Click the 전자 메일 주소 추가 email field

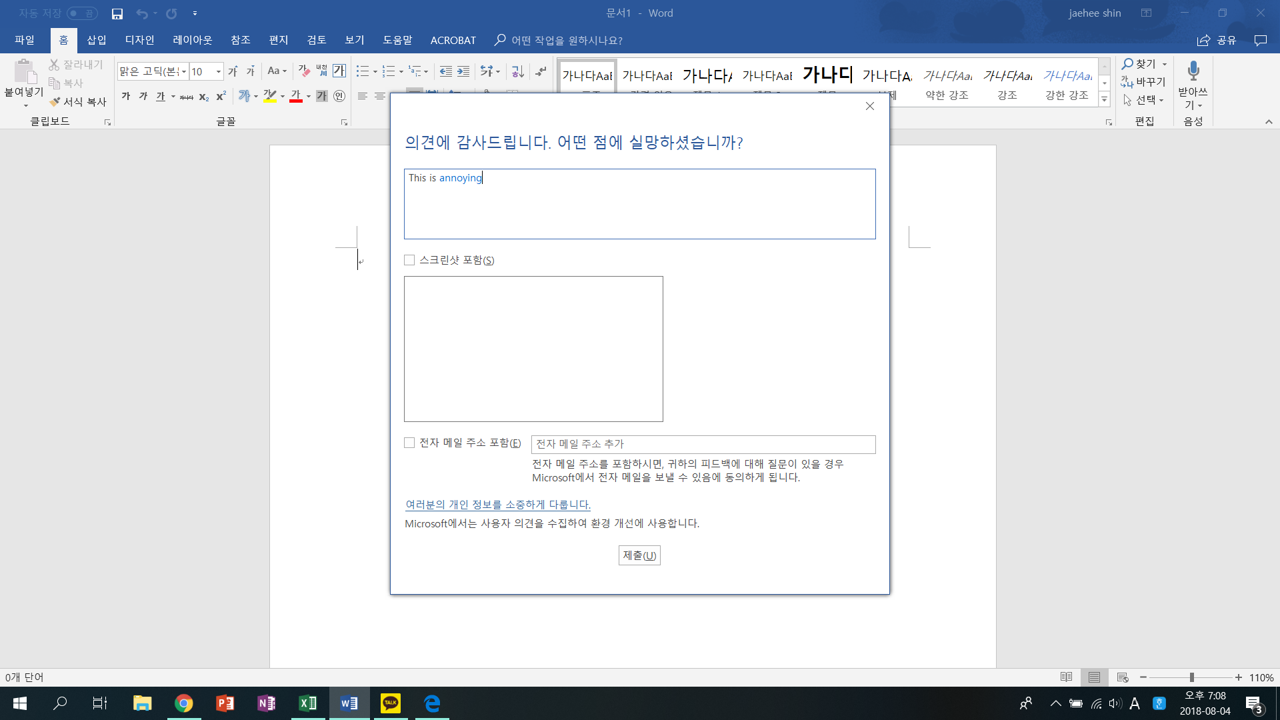coord(703,444)
